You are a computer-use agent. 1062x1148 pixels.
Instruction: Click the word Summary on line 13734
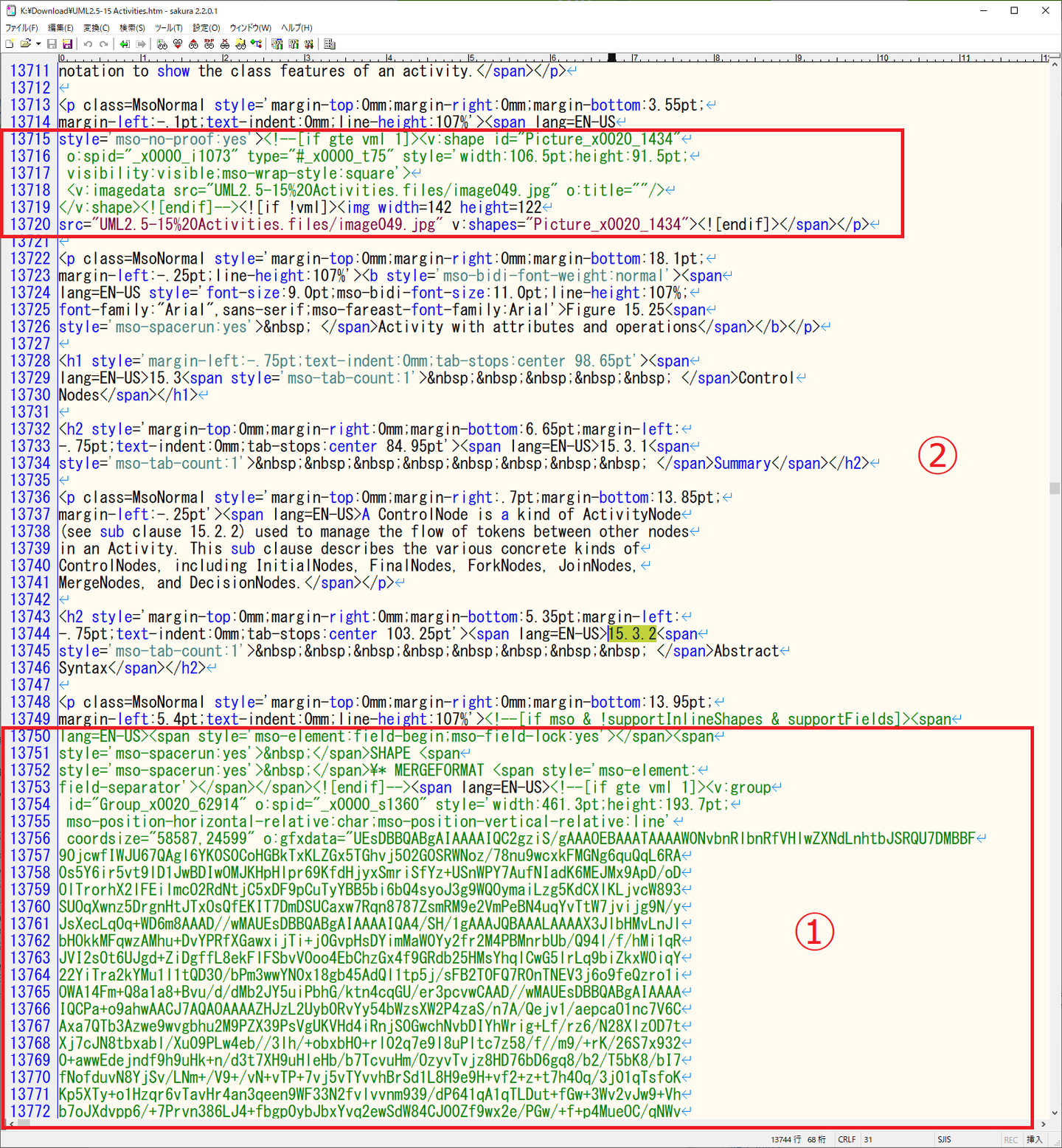pyautogui.click(x=743, y=464)
